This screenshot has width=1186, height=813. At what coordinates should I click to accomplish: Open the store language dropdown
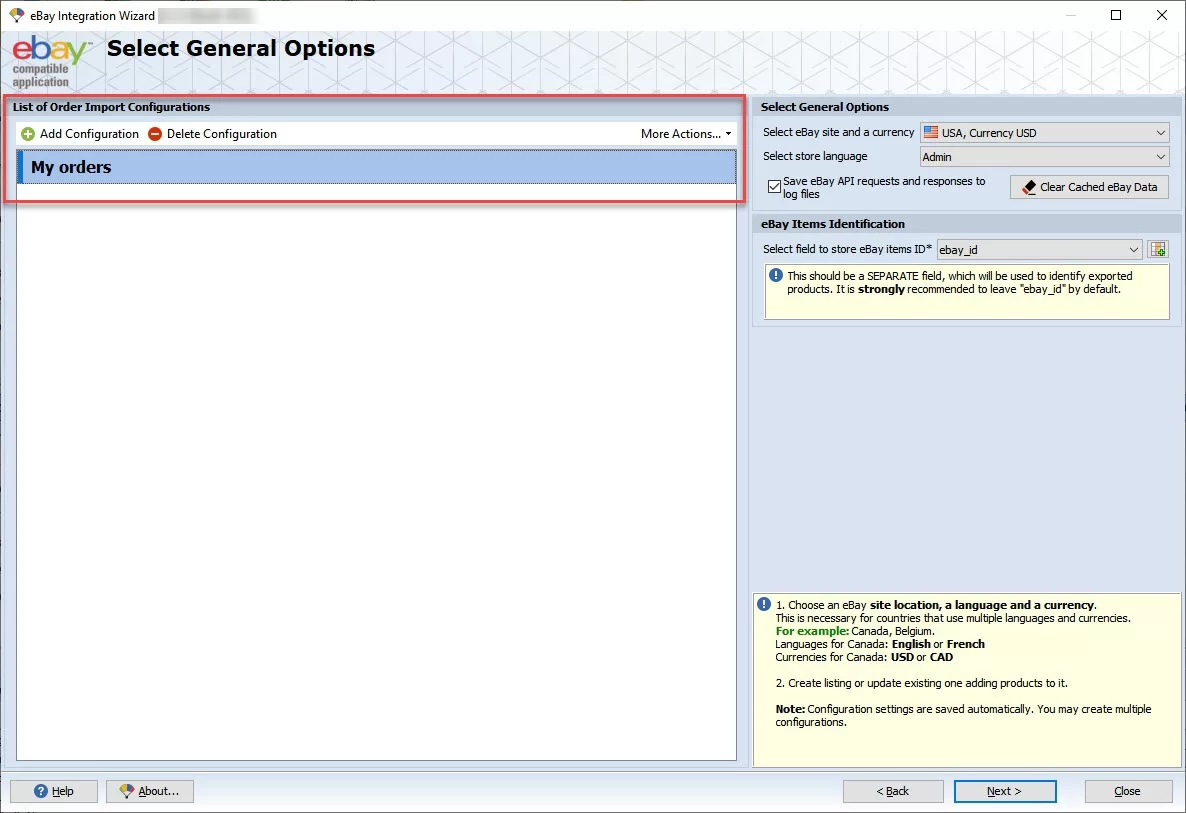point(1045,157)
